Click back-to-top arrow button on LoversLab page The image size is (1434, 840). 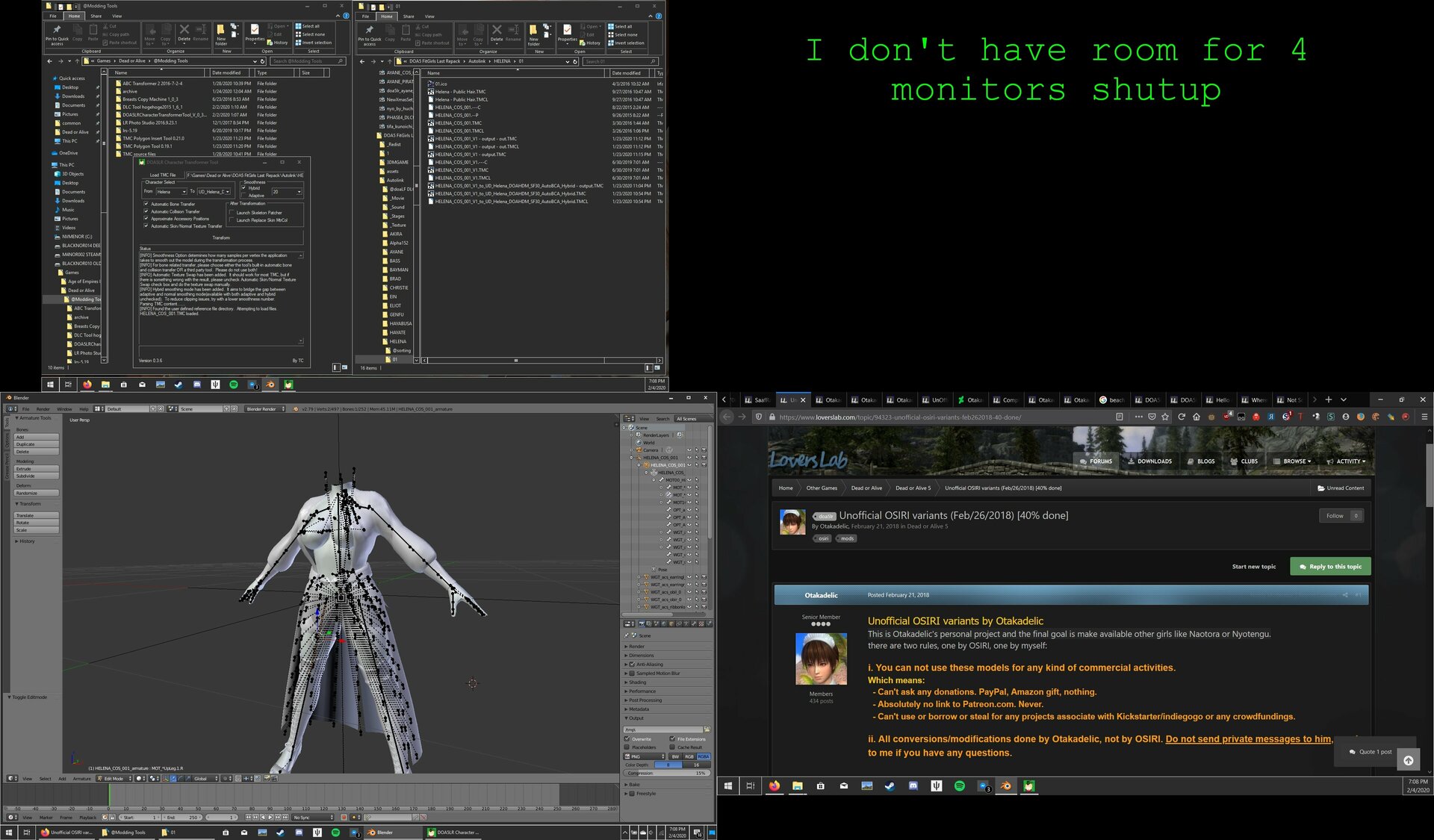(1408, 760)
